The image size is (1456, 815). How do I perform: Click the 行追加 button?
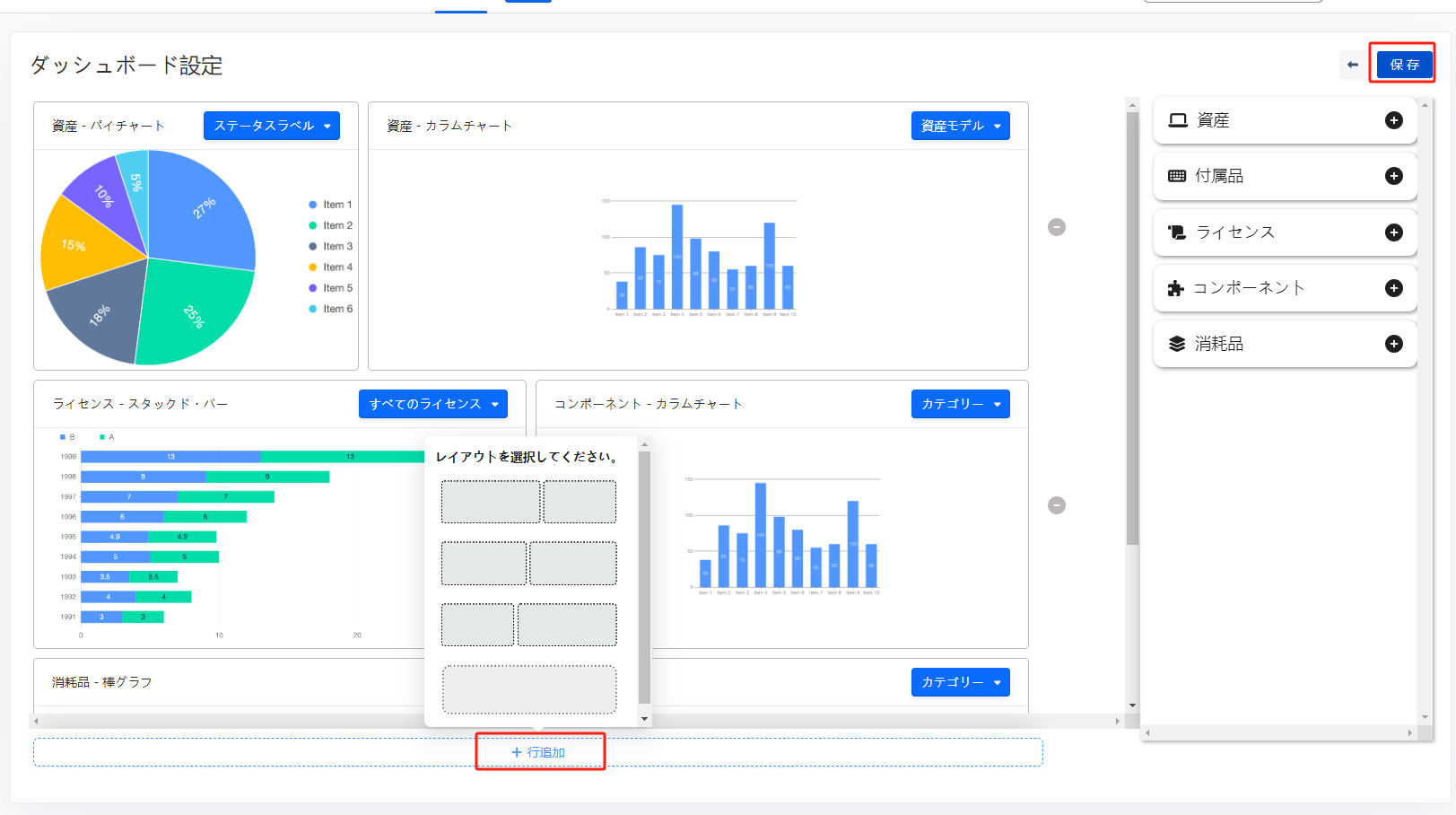point(539,752)
